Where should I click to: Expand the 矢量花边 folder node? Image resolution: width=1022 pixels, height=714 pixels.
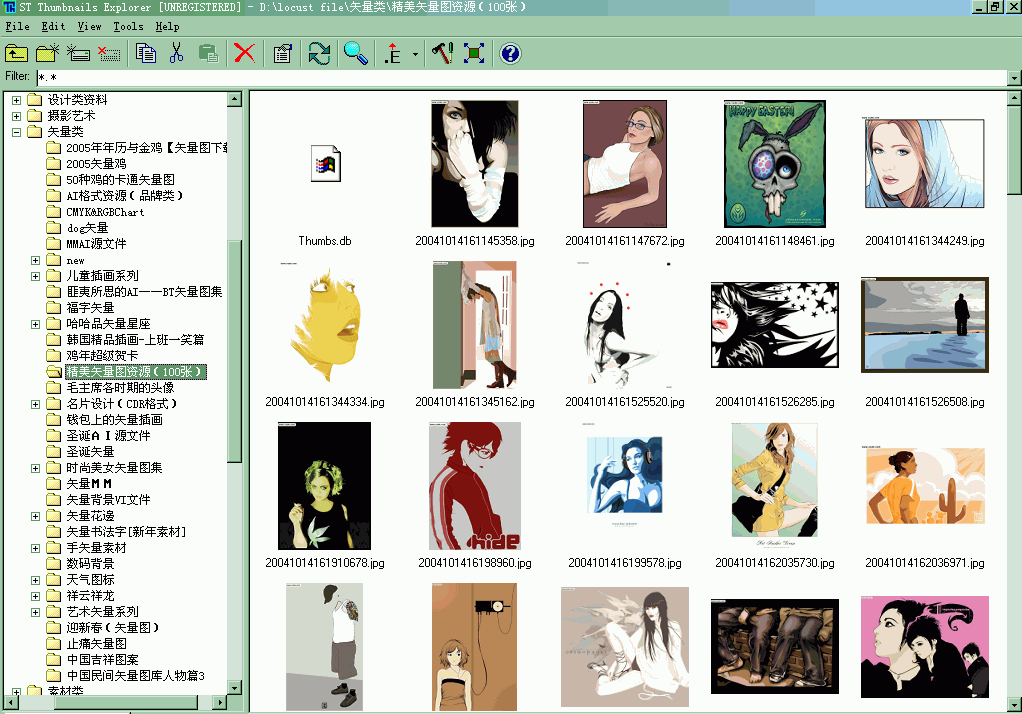pos(36,516)
